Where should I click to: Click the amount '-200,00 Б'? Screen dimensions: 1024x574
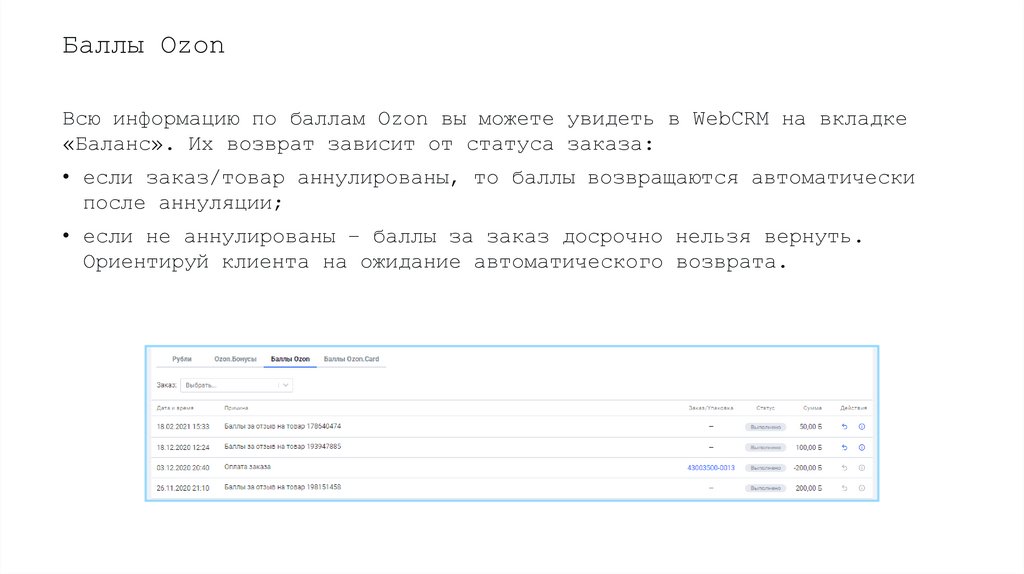tap(807, 468)
